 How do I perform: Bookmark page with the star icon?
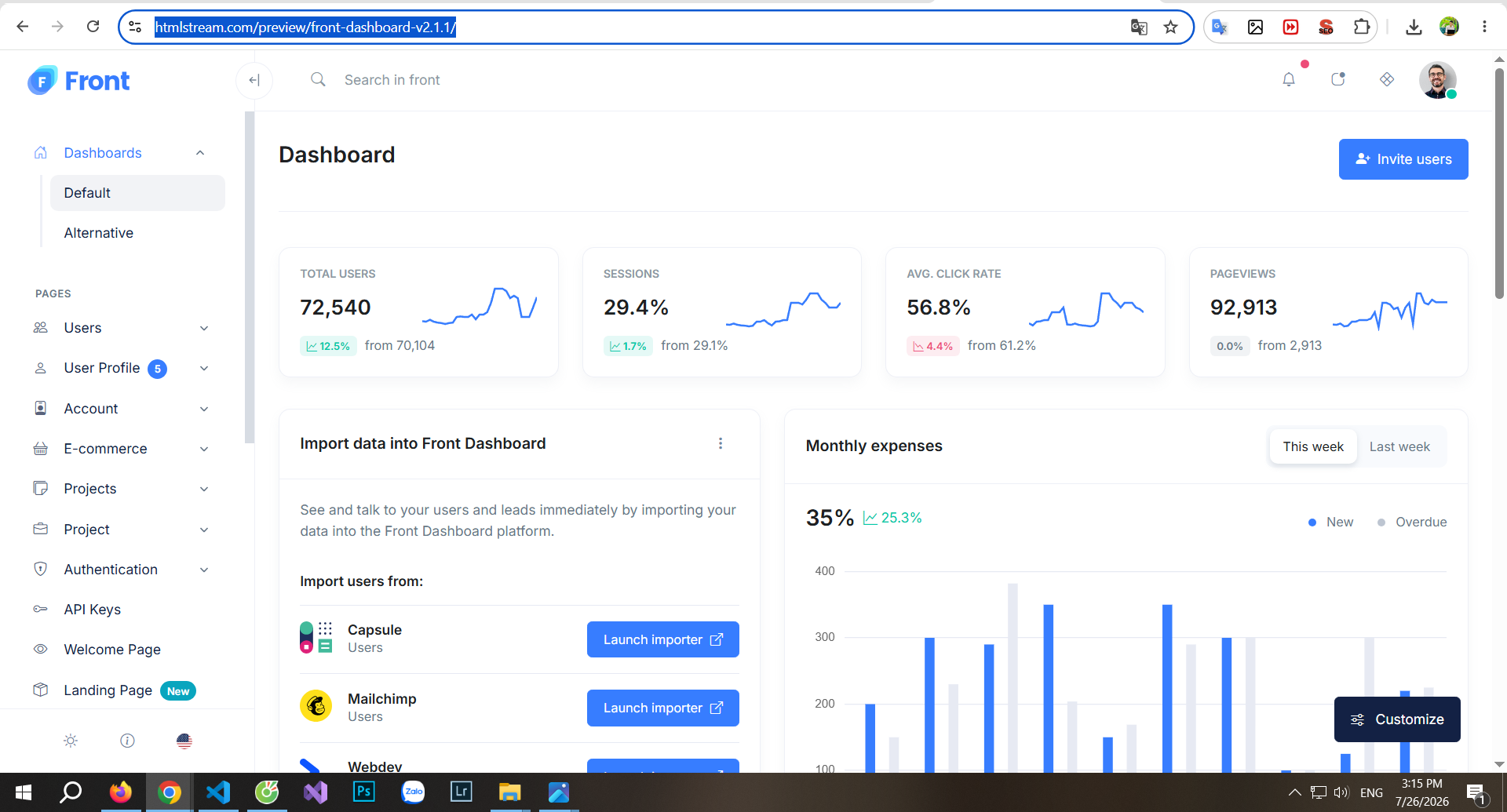click(x=1170, y=27)
